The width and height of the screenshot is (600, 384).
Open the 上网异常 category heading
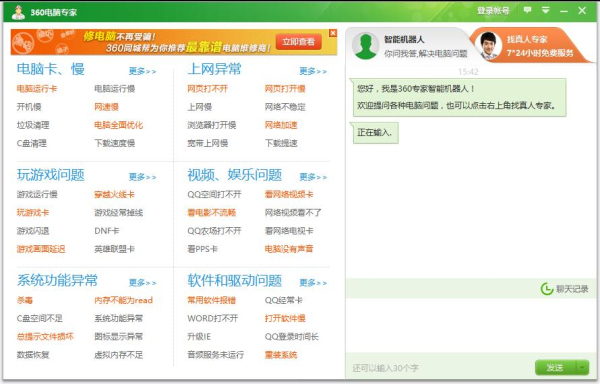(214, 69)
